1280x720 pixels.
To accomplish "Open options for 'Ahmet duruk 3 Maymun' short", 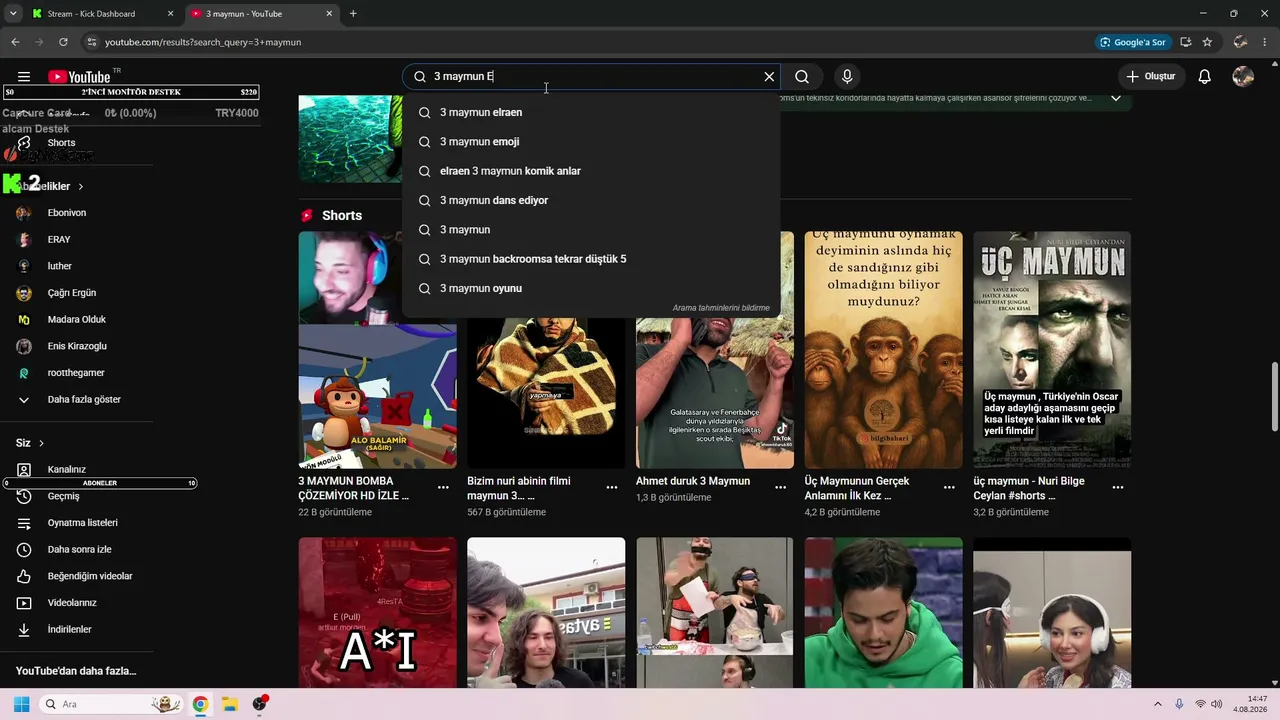I will (781, 487).
